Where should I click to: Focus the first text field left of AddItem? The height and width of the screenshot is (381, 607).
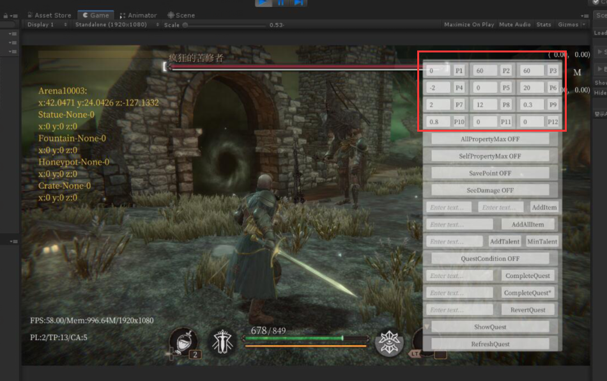pos(449,207)
